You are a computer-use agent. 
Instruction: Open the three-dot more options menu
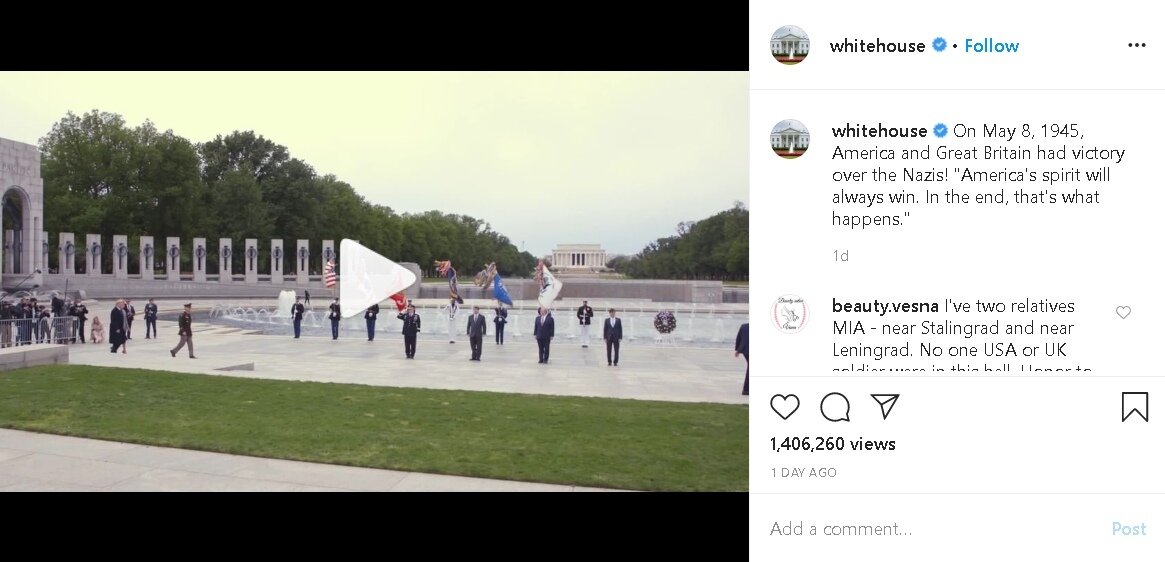tap(1136, 45)
